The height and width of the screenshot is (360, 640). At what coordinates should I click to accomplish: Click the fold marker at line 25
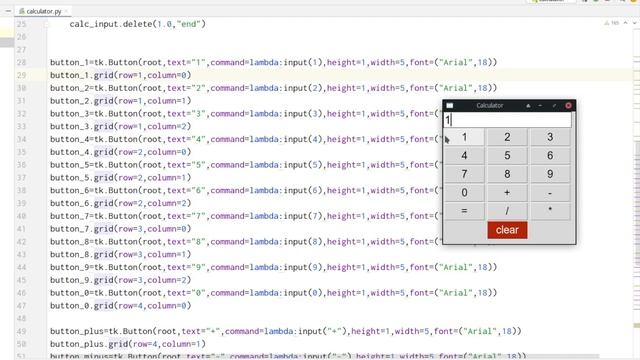coord(46,24)
